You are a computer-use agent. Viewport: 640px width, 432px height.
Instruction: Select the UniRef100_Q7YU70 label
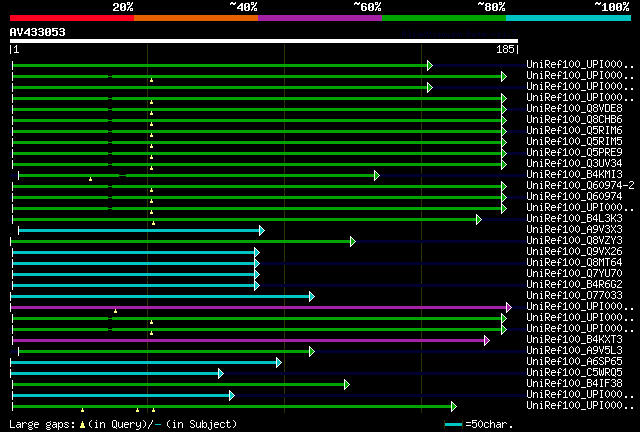[574, 274]
